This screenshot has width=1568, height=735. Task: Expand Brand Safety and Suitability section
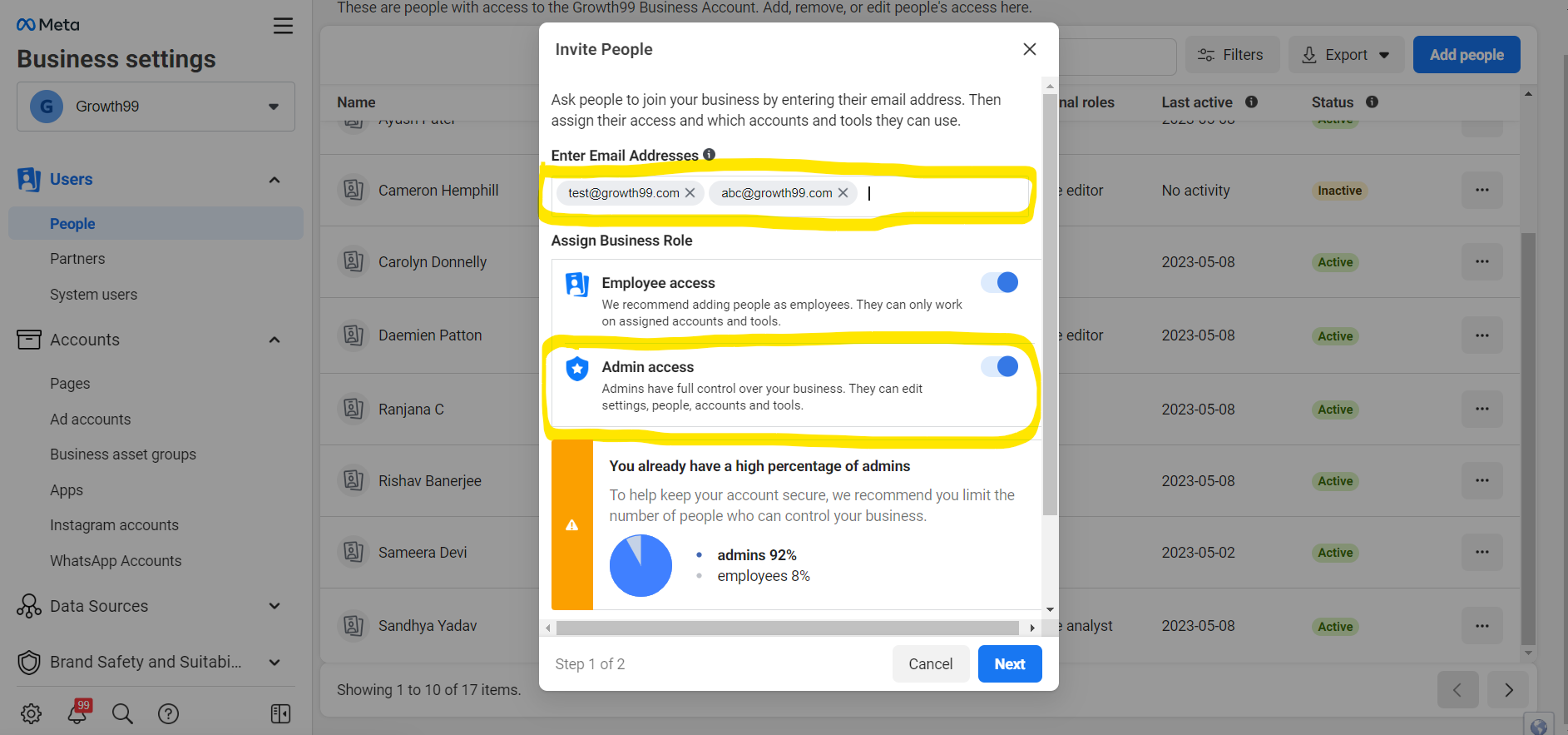[275, 663]
